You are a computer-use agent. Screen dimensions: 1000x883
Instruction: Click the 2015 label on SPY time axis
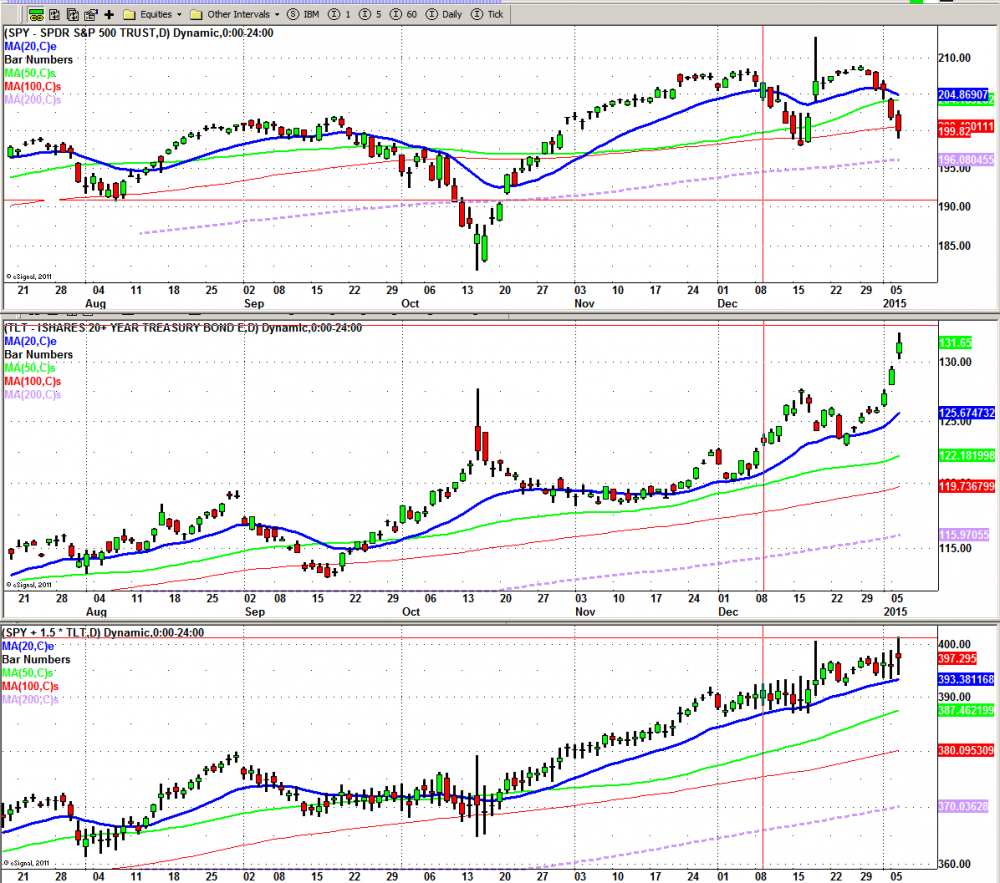tap(894, 303)
